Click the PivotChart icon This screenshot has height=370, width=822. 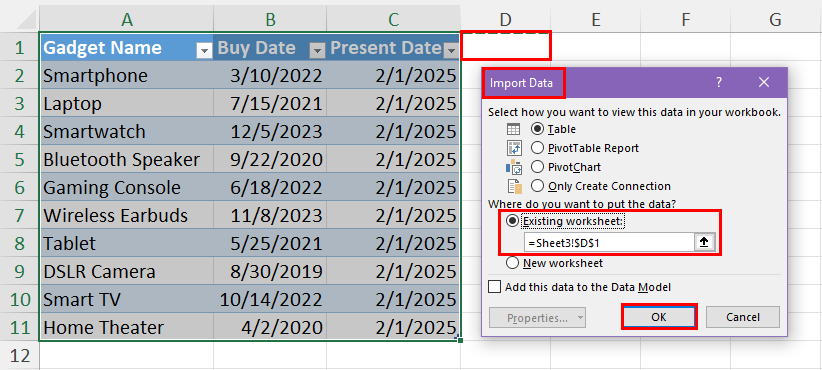pos(514,167)
